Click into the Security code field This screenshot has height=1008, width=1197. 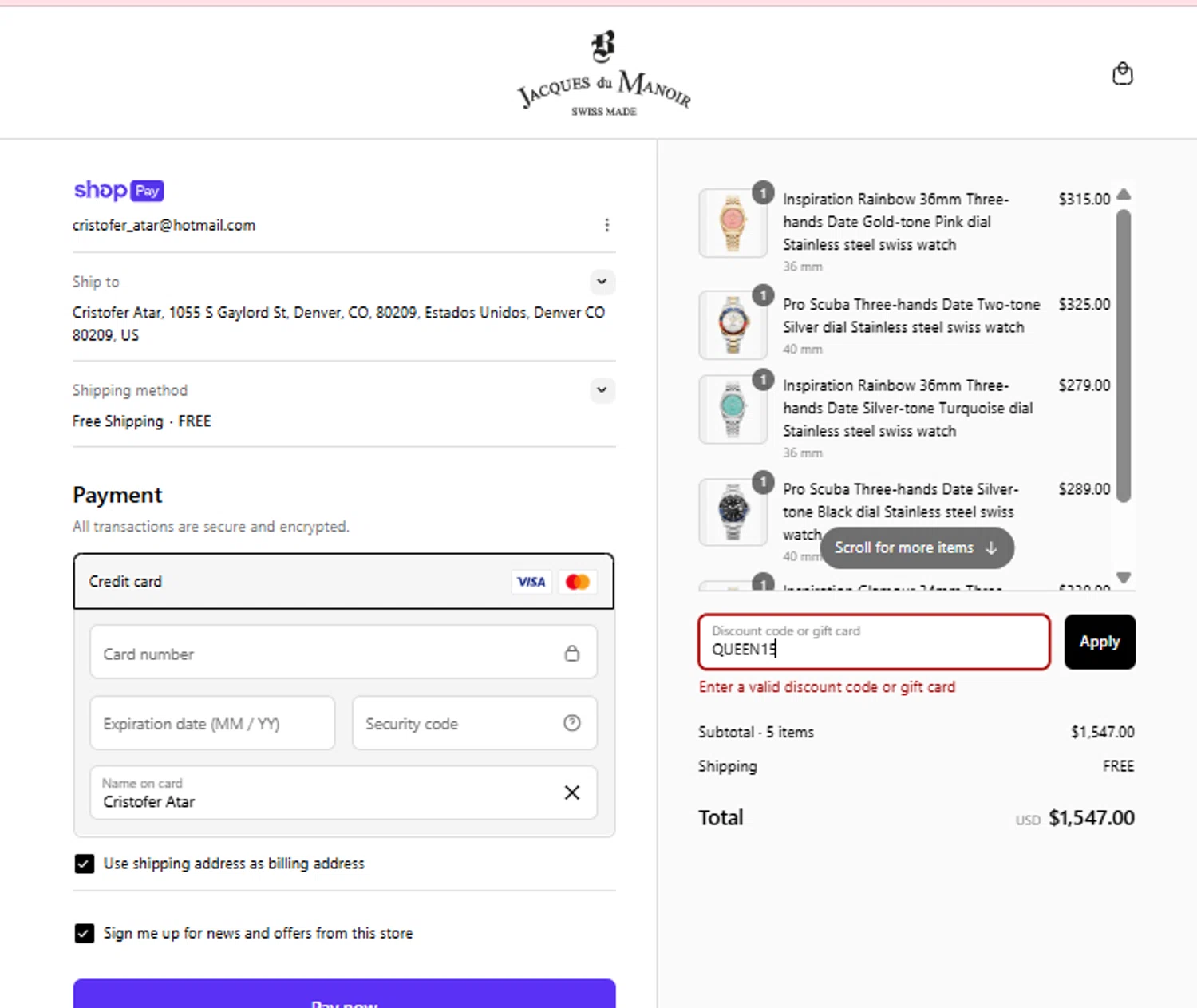pyautogui.click(x=475, y=723)
